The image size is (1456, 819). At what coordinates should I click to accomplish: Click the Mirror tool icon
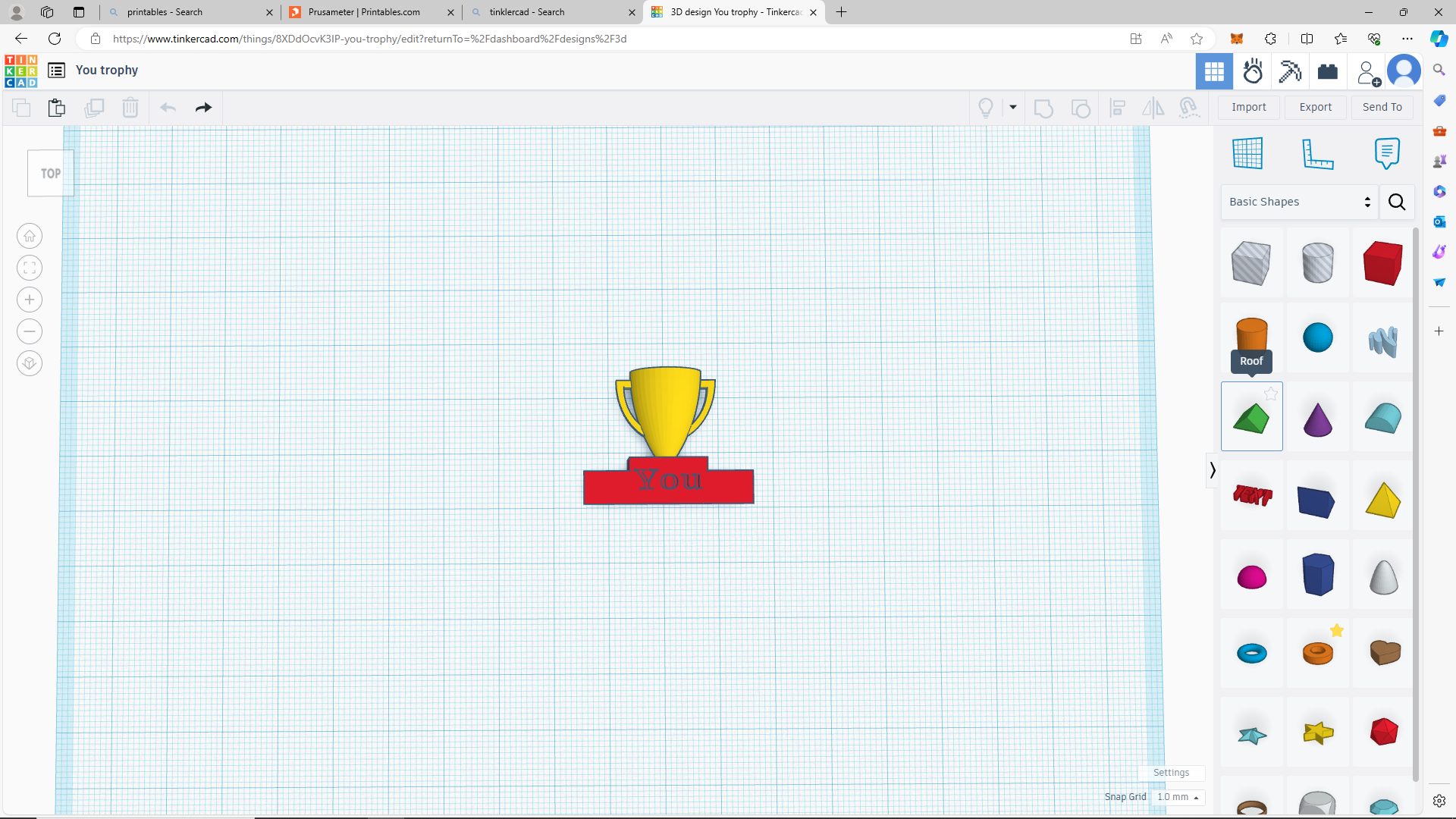(x=1153, y=108)
